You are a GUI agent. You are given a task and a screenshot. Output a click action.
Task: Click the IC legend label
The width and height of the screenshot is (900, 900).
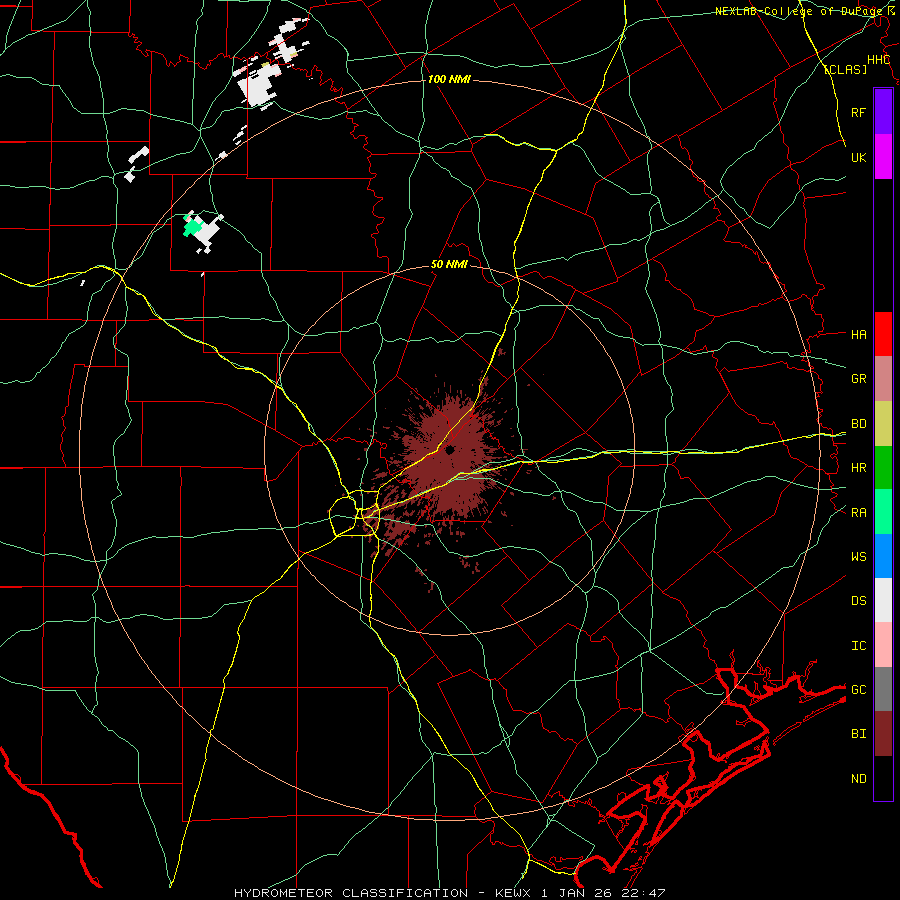tap(859, 646)
